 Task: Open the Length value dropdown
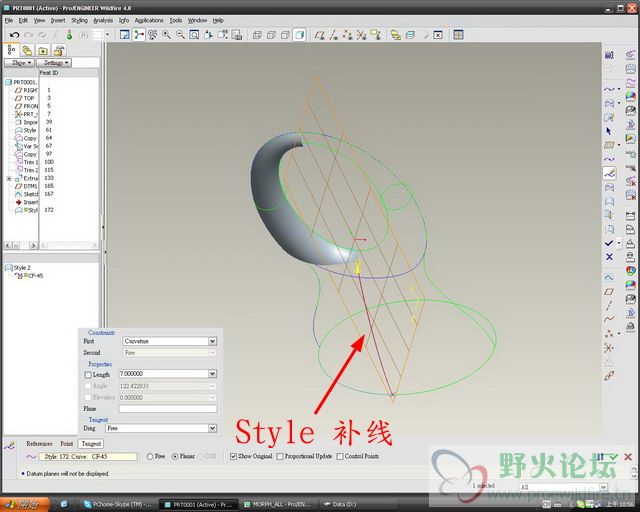click(212, 374)
